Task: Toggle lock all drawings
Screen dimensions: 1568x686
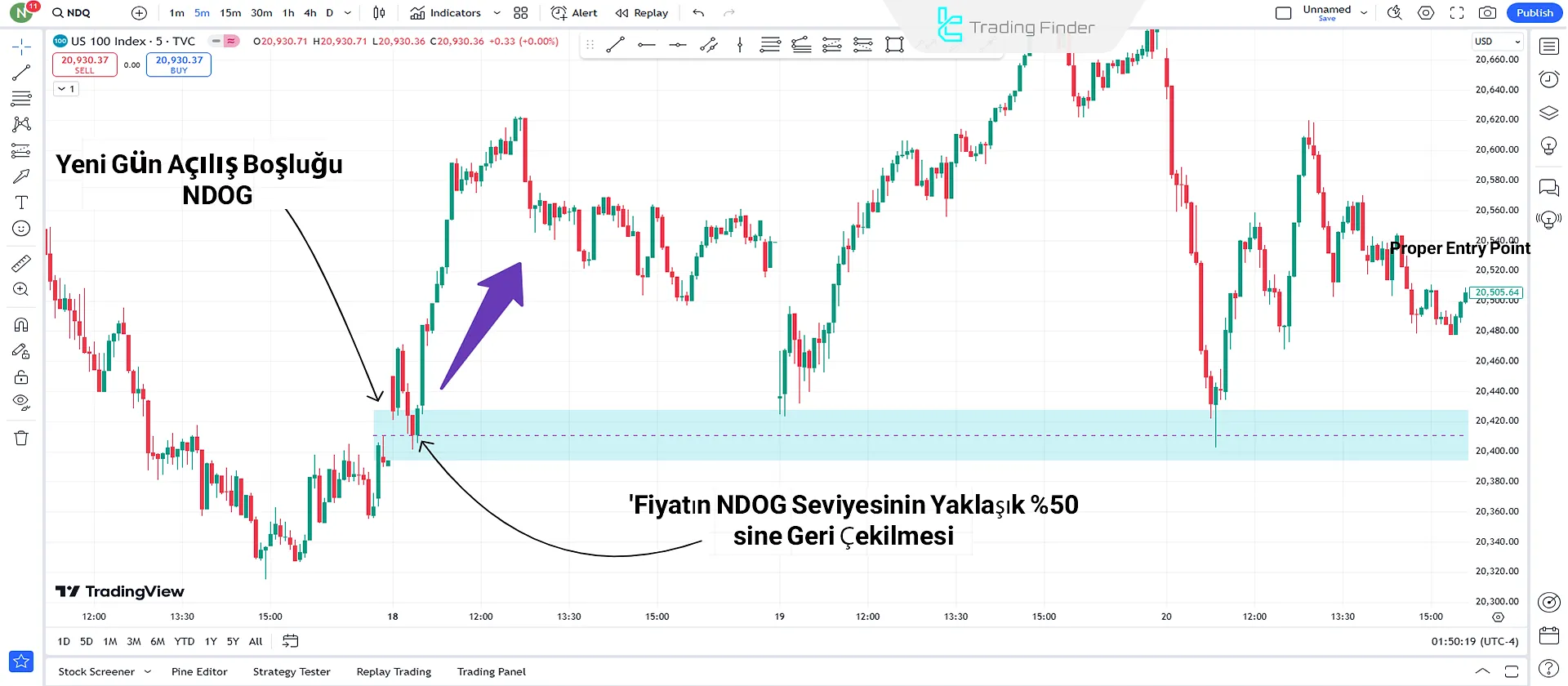Action: point(21,376)
